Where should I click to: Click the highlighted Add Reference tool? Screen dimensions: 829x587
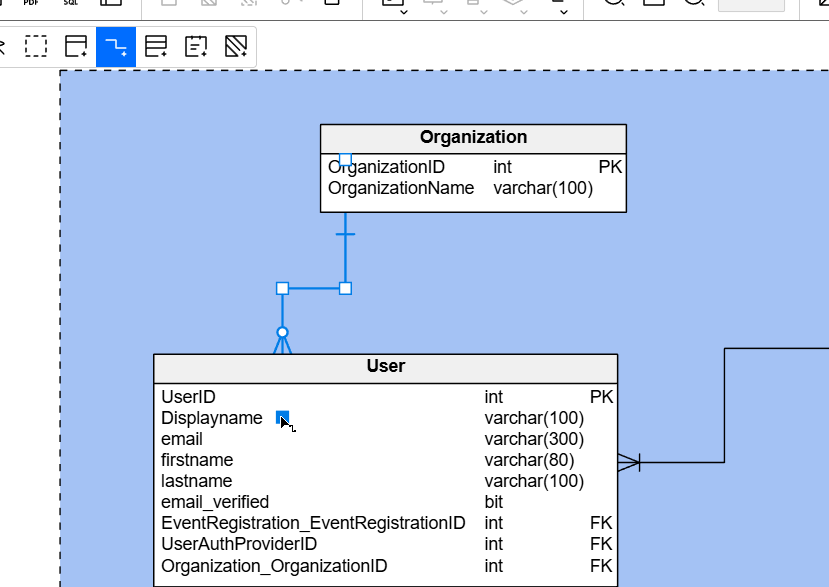116,46
